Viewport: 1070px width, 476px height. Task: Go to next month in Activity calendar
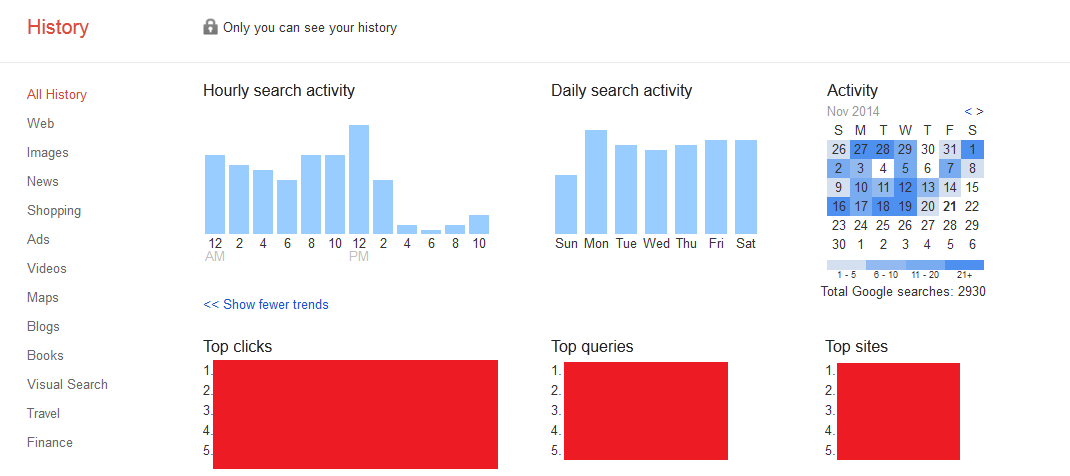[979, 111]
